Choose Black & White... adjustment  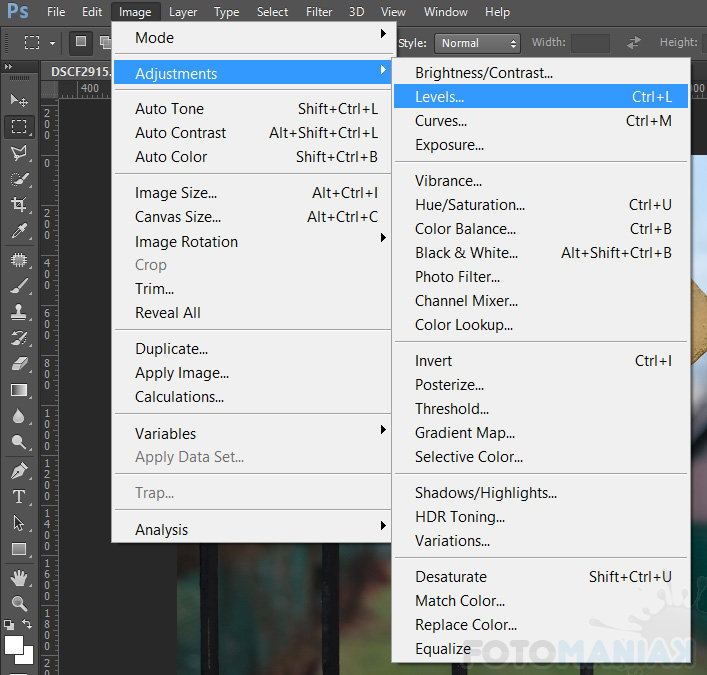tap(541, 253)
